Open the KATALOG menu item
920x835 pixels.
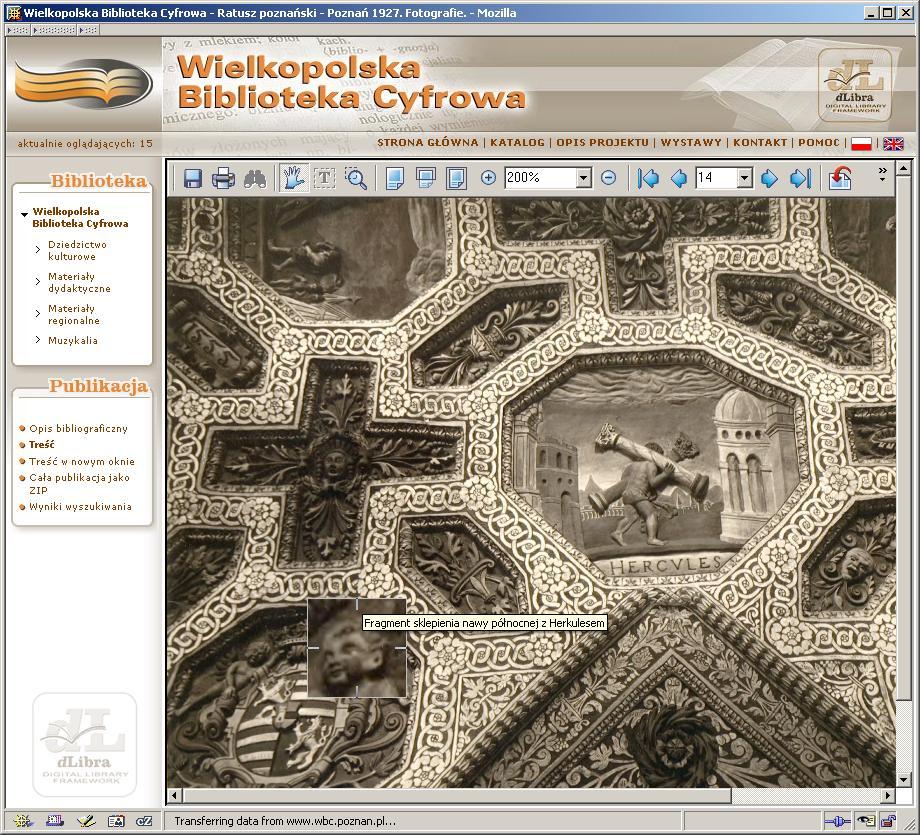coord(518,142)
